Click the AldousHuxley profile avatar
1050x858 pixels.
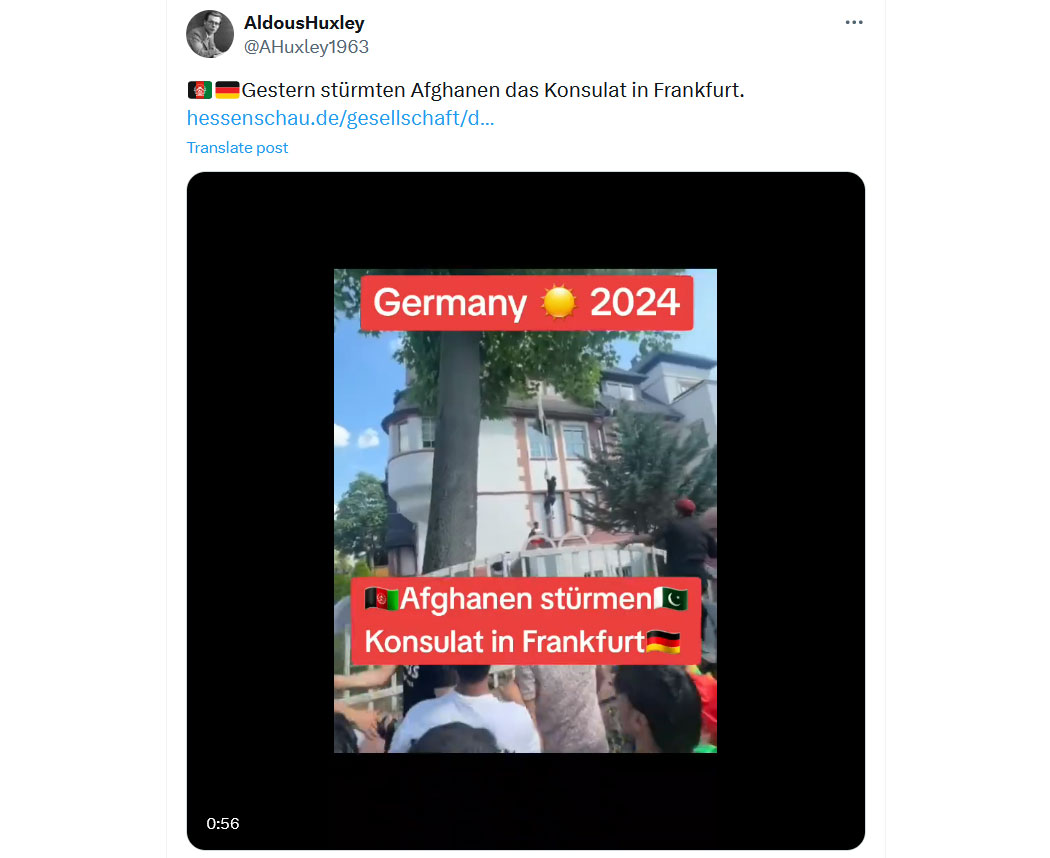click(x=210, y=34)
